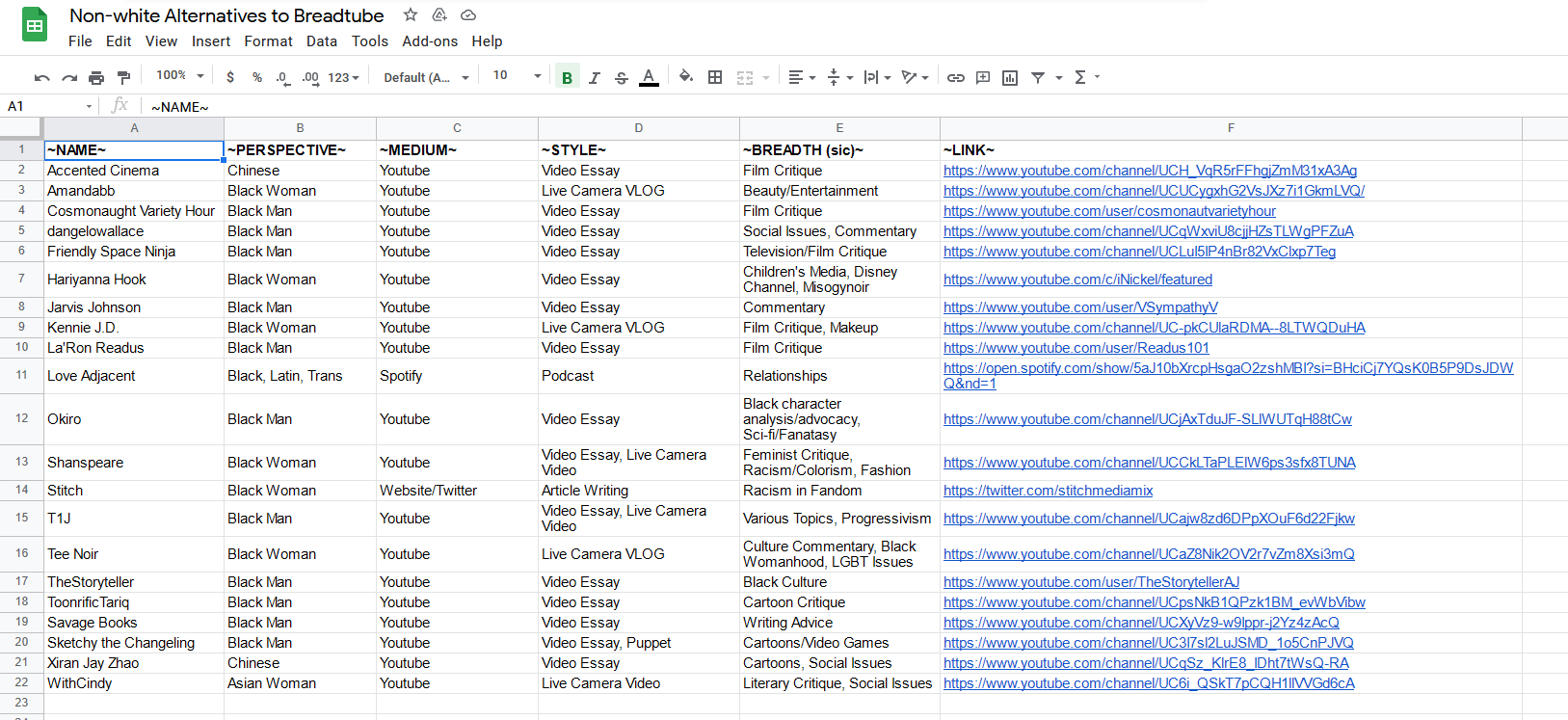Insert a chart
Viewport: 1568px width, 720px height.
tap(1010, 77)
